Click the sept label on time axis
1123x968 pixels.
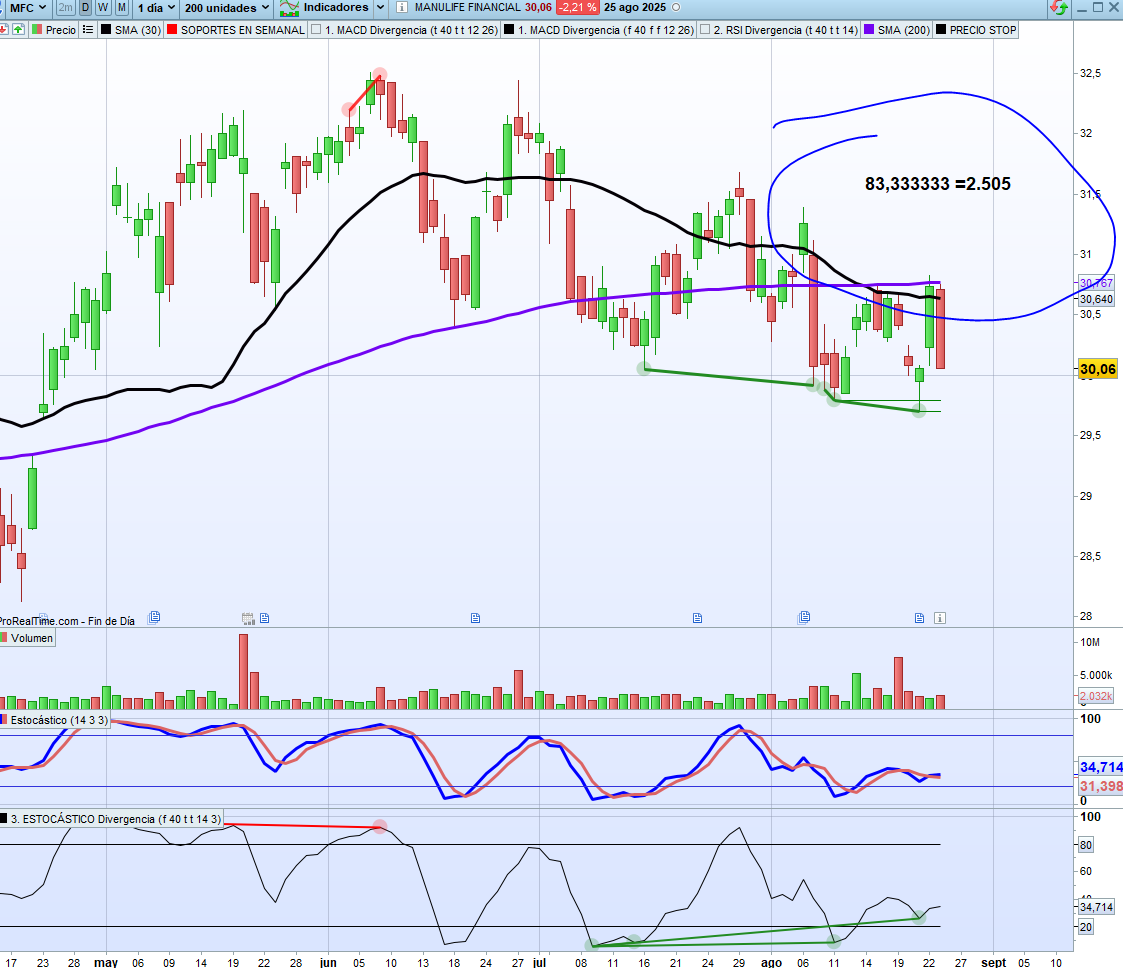pos(993,962)
